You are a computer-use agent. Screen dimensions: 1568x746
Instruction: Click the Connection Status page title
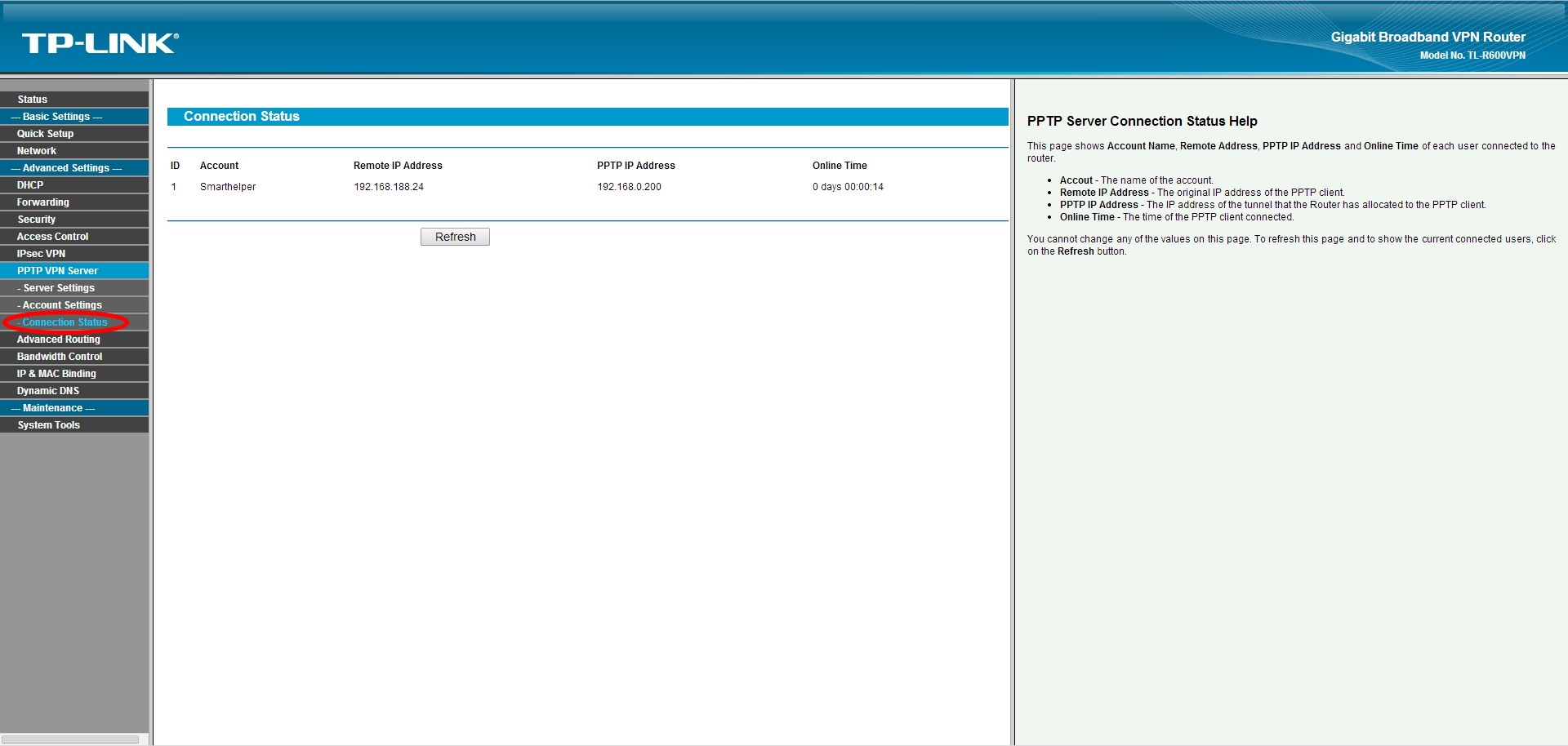click(x=242, y=117)
